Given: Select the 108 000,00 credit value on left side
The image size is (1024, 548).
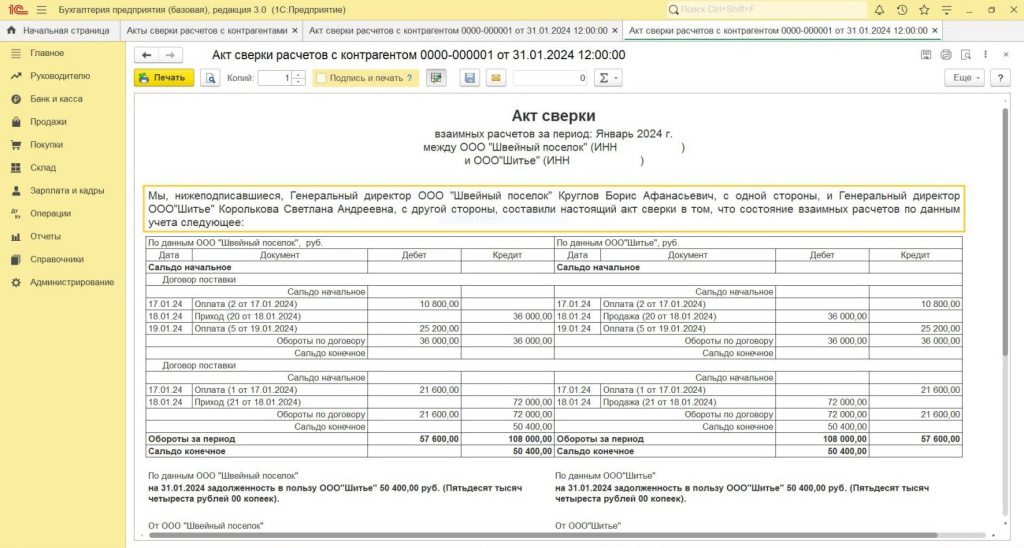Looking at the screenshot, I should [x=507, y=439].
